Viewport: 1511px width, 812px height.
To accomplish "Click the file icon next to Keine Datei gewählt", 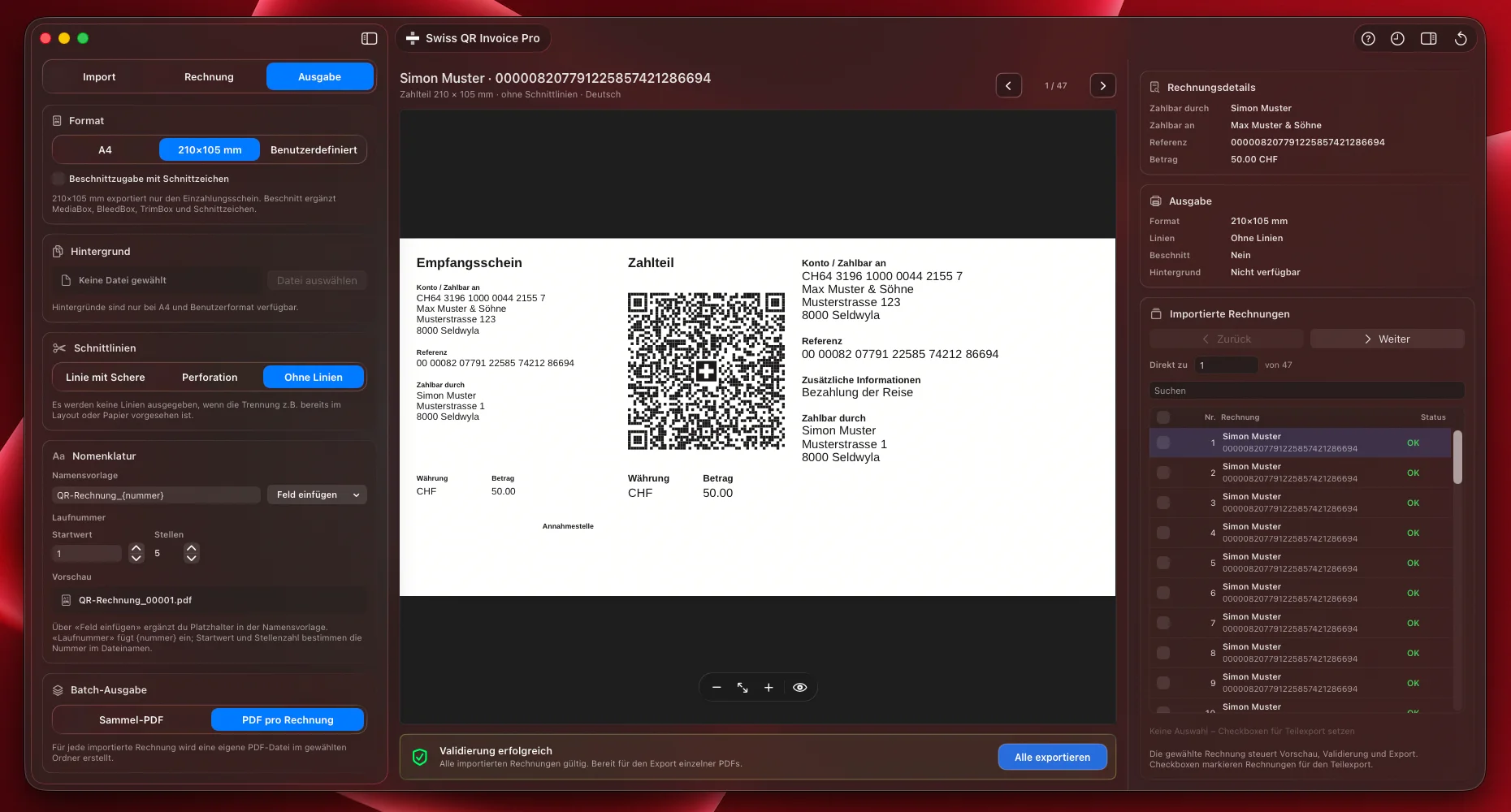I will [67, 280].
